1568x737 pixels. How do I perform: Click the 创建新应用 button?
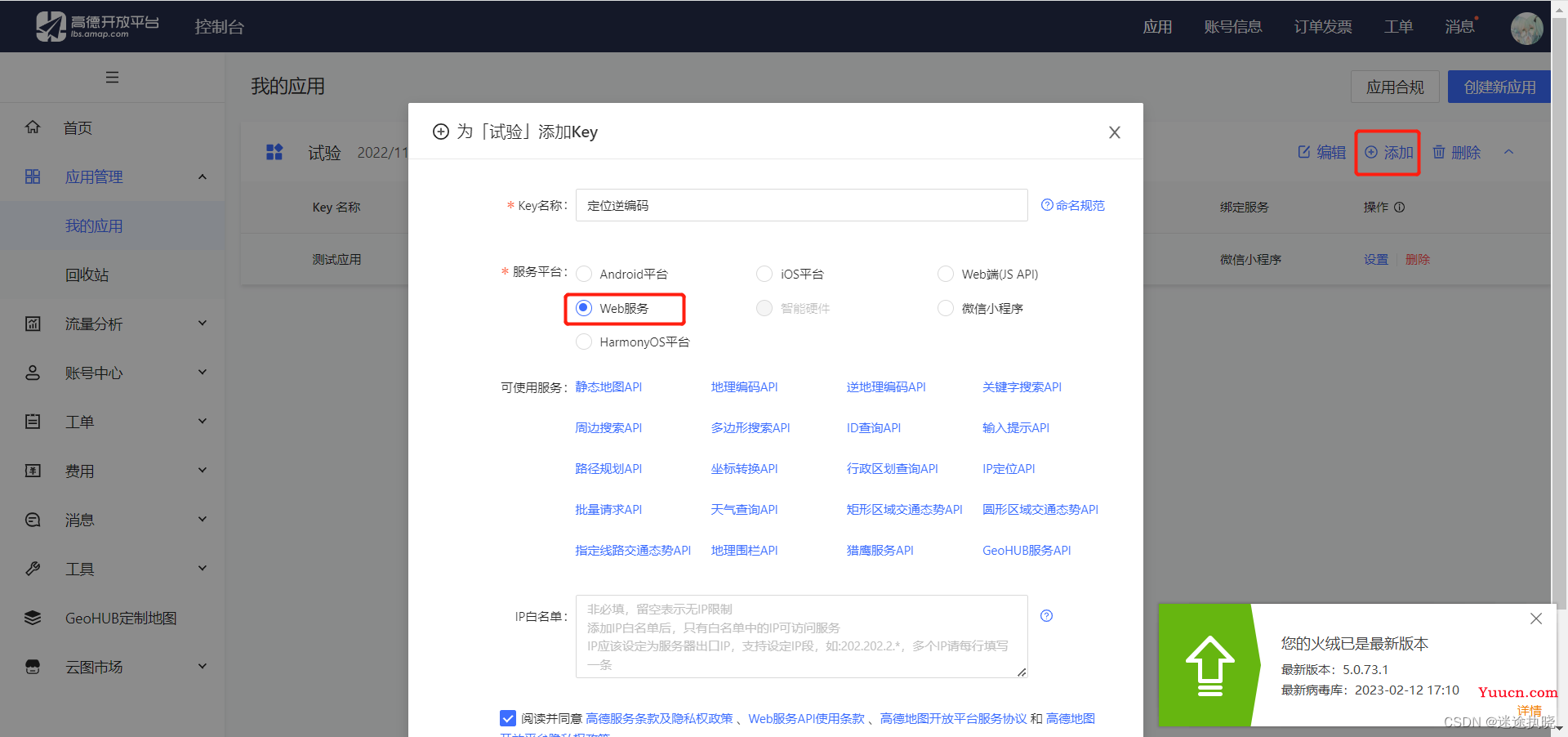click(1499, 87)
